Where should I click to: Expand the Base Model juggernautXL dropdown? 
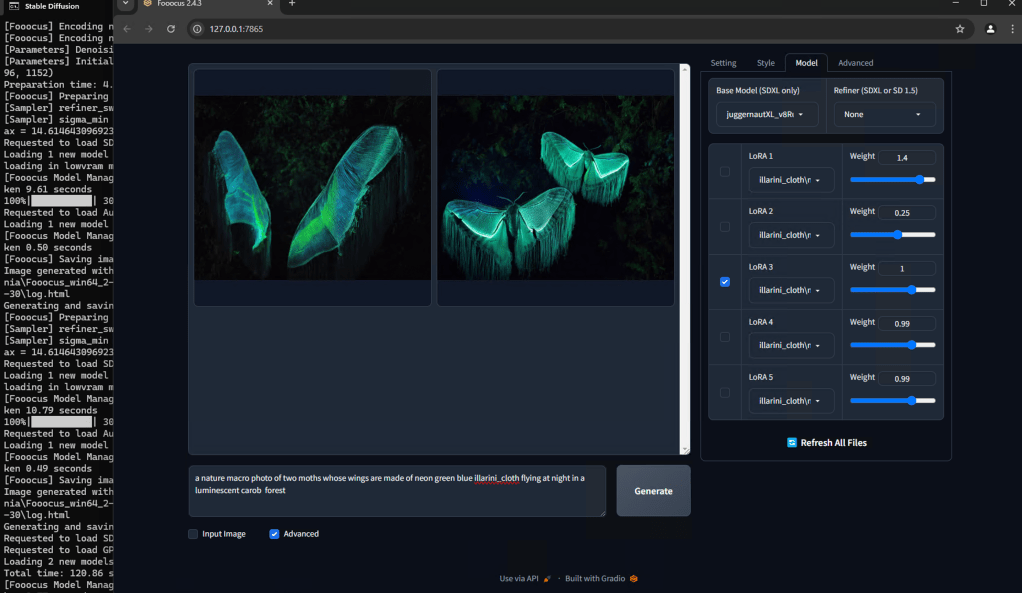(766, 115)
